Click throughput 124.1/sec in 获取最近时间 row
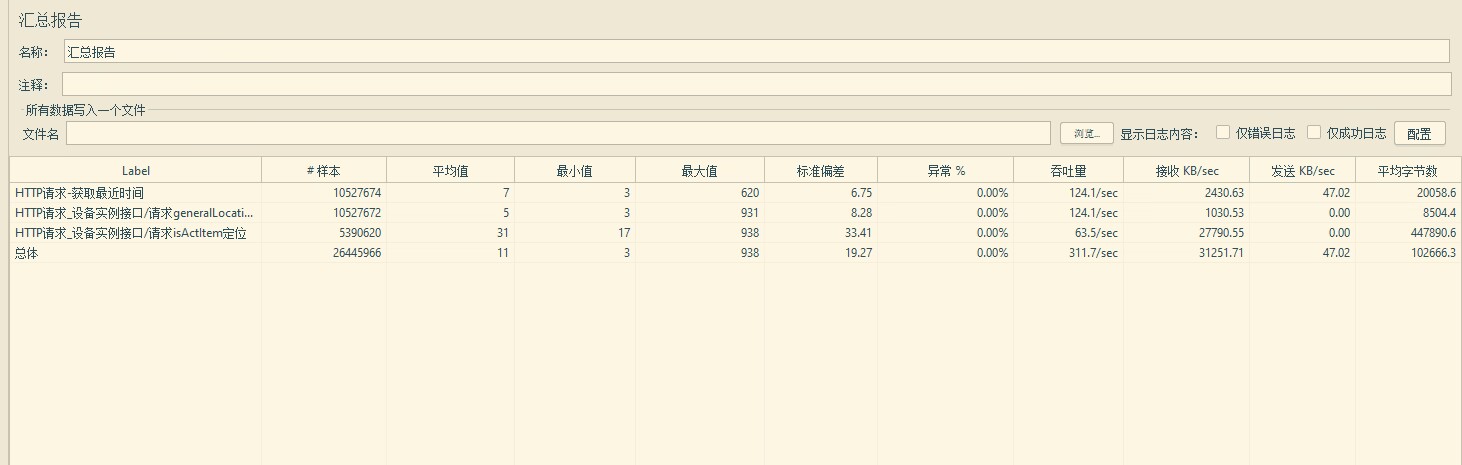 [1091, 192]
